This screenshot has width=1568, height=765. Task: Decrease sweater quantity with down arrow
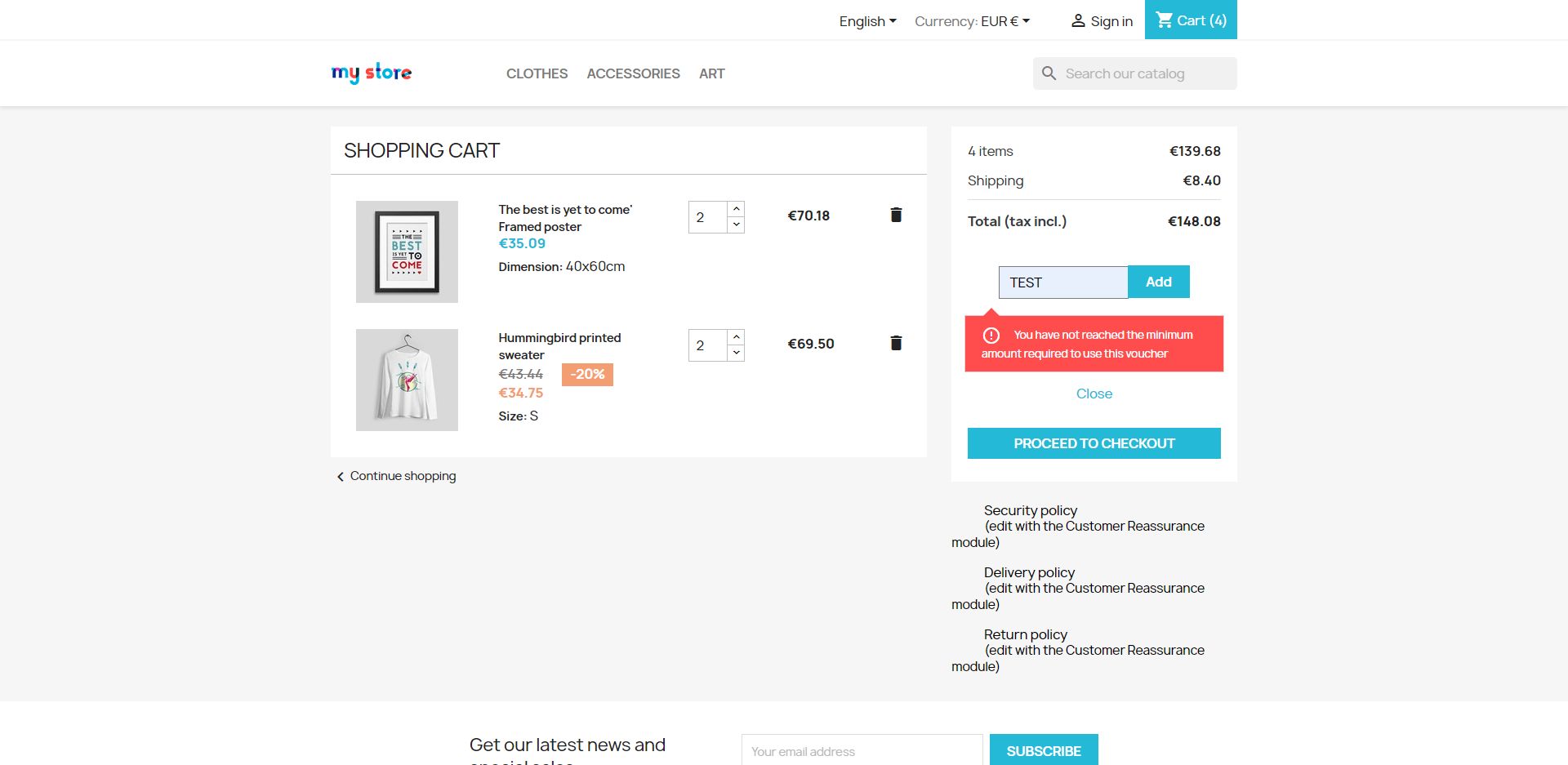point(736,353)
